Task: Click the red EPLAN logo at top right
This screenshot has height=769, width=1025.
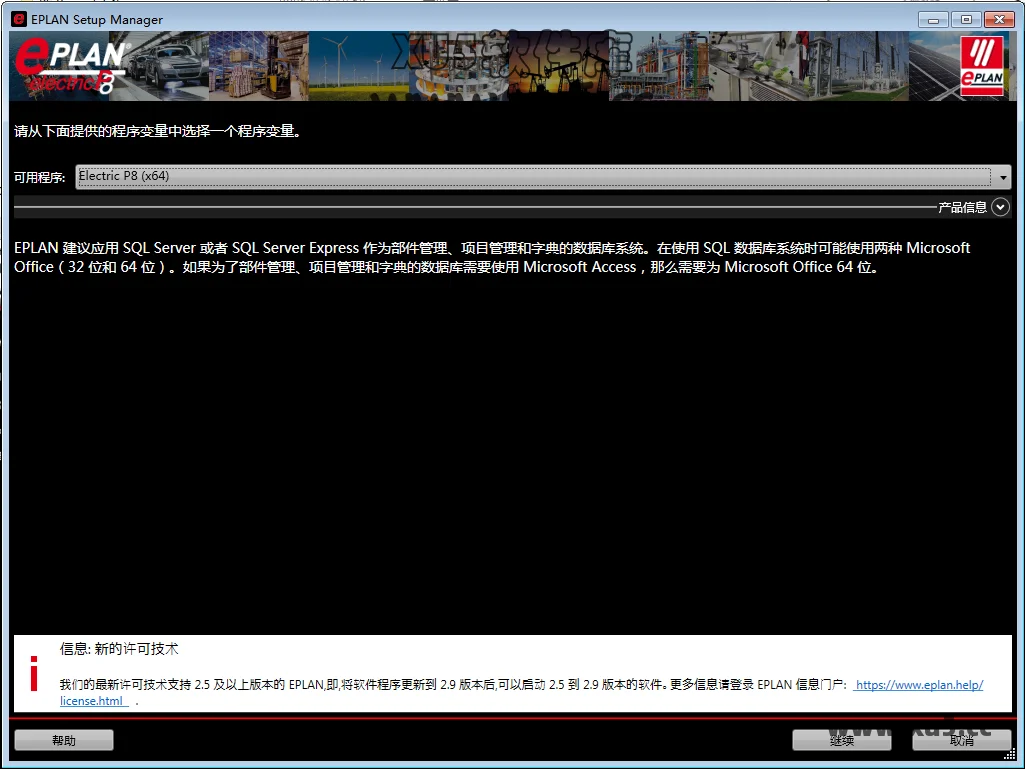Action: click(x=981, y=67)
